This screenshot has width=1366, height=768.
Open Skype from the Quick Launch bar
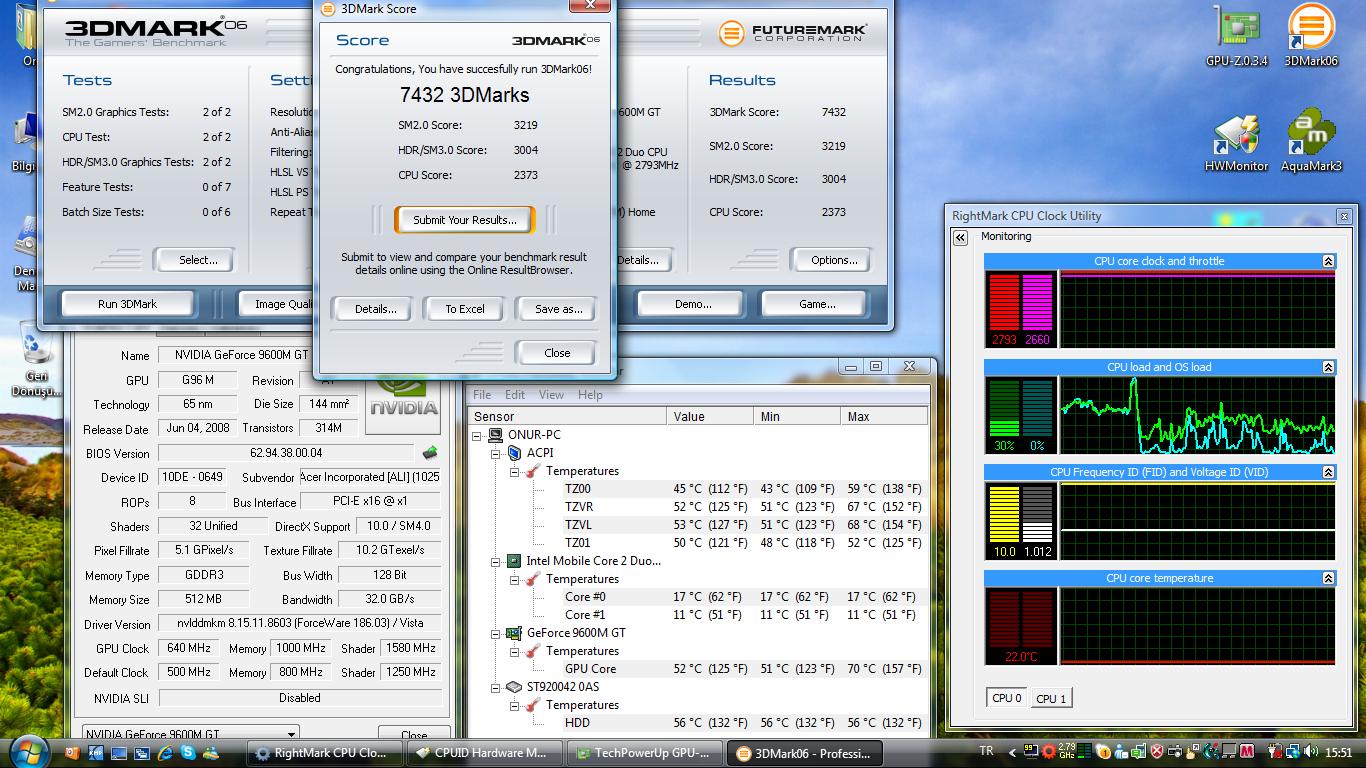pos(188,753)
